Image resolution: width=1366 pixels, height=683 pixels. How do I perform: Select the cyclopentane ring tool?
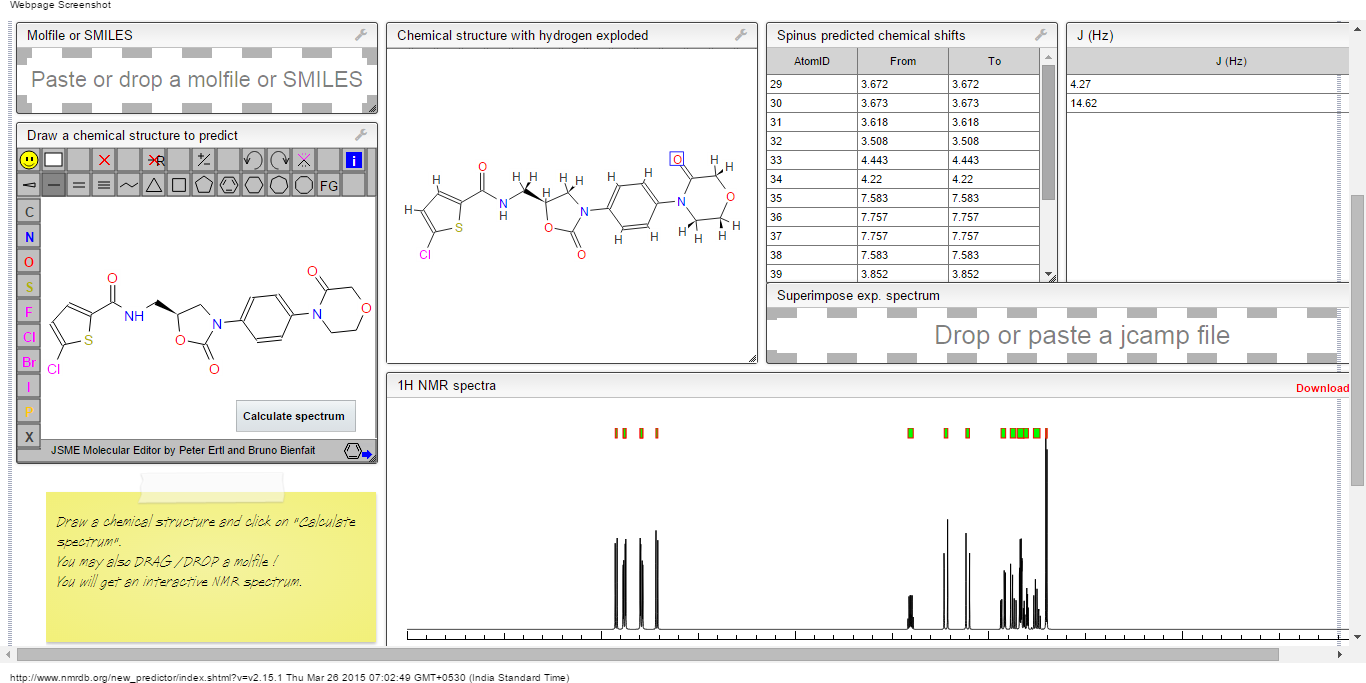pos(204,185)
